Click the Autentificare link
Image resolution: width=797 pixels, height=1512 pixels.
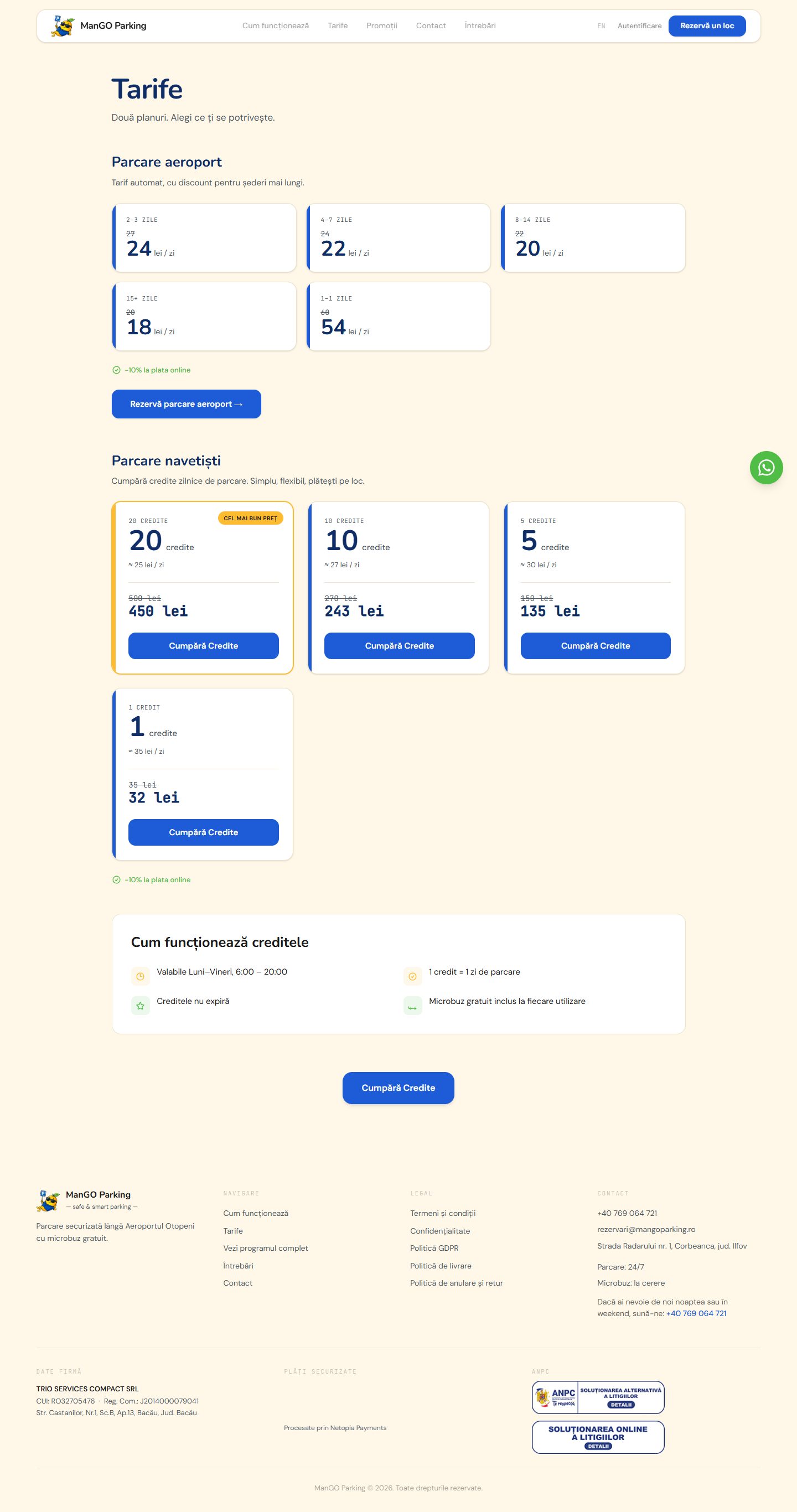point(639,26)
